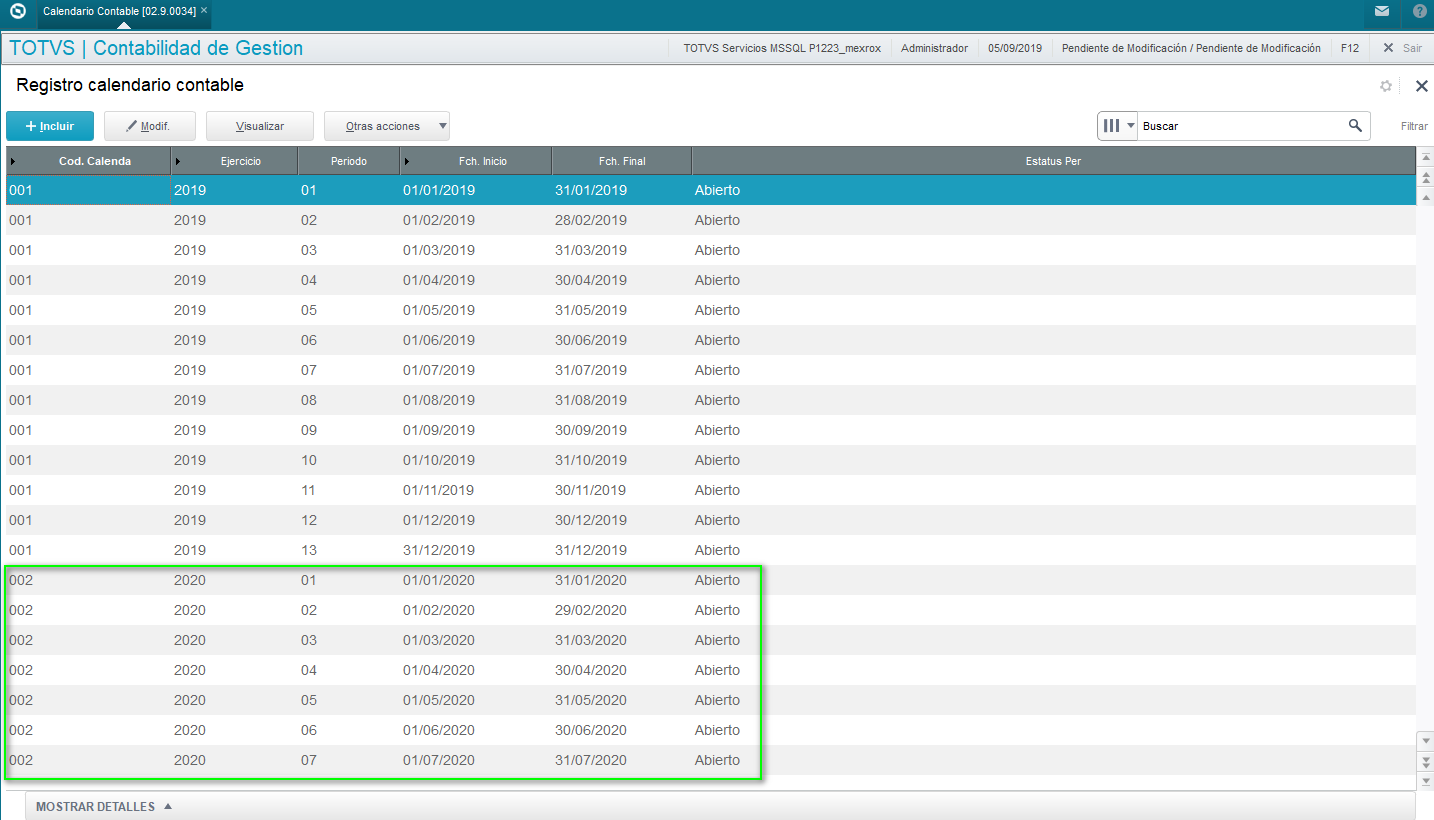Click Abierto status in 31/12/2019 row
This screenshot has width=1434, height=820.
click(x=717, y=550)
